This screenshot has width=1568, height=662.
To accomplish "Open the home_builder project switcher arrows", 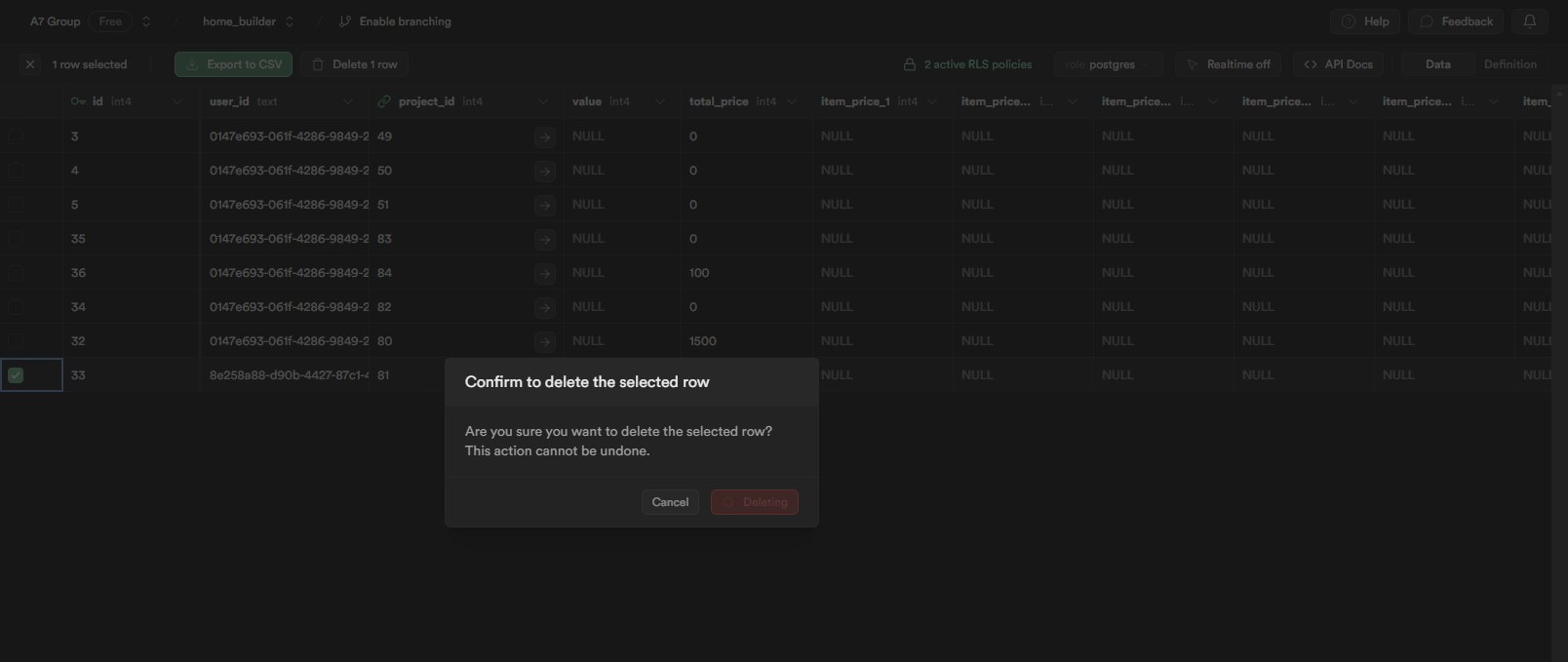I will tap(290, 21).
